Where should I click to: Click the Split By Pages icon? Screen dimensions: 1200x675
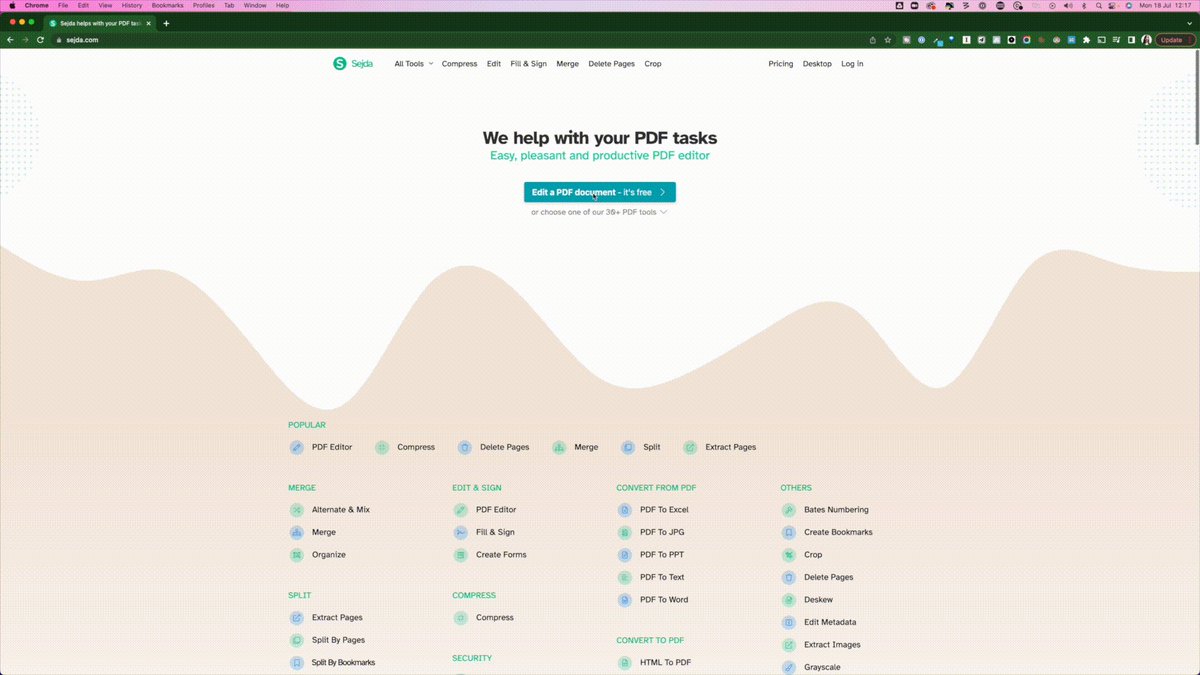[x=297, y=641]
